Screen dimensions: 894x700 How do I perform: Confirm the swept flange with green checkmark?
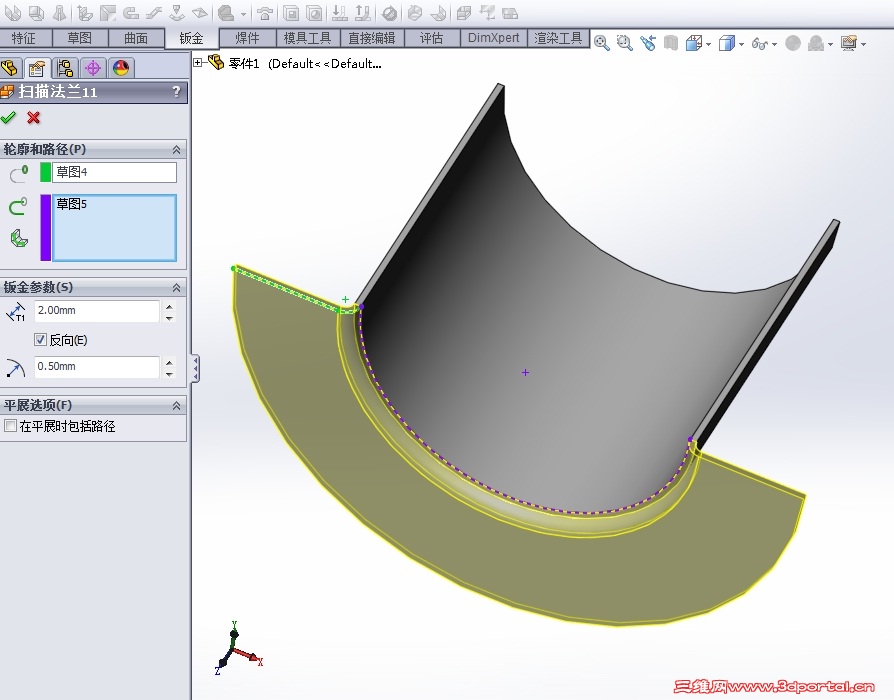click(x=9, y=118)
